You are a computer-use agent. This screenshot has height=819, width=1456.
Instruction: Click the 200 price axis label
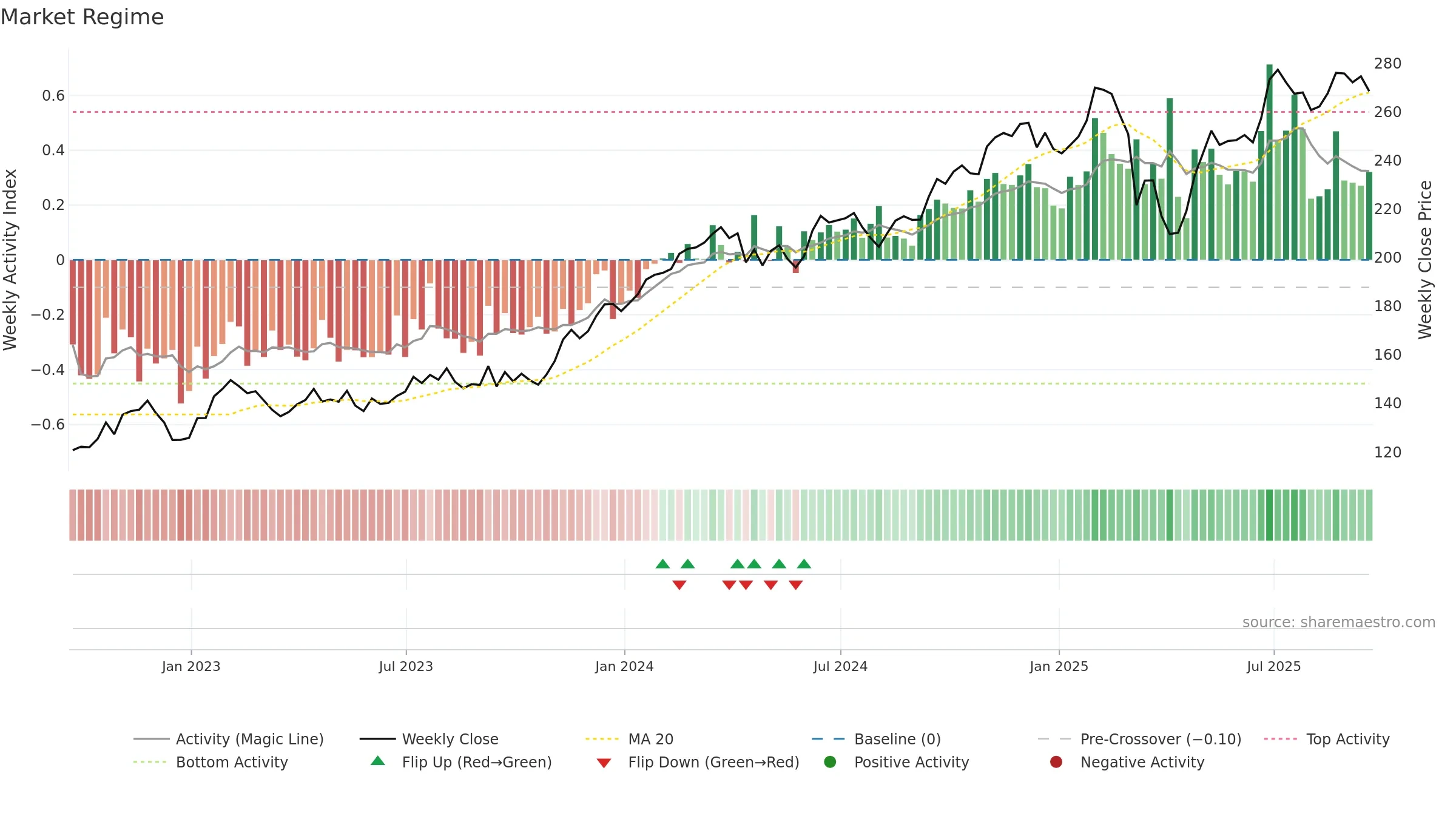click(x=1387, y=258)
